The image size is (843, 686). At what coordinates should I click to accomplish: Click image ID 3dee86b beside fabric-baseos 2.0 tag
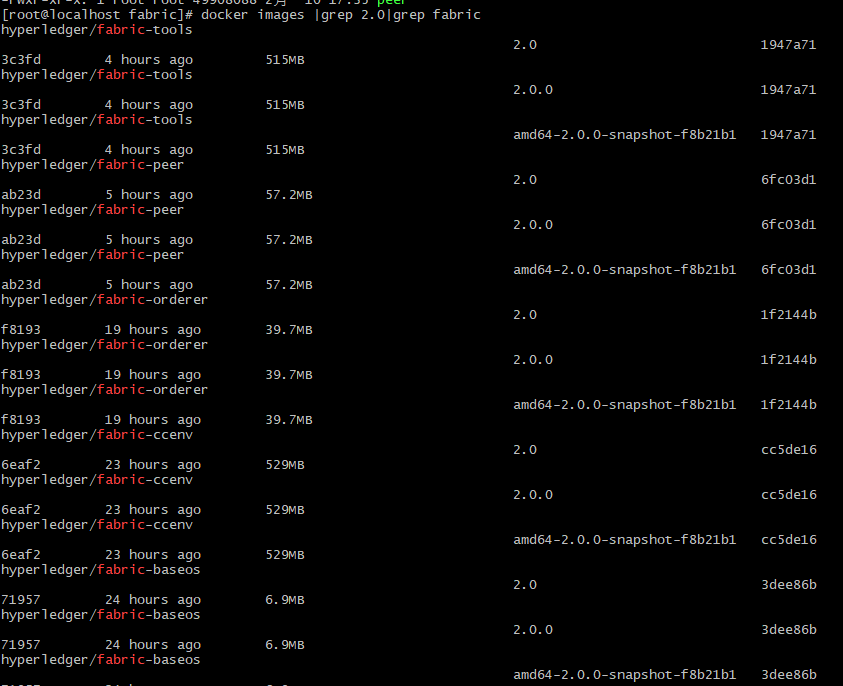tap(789, 584)
